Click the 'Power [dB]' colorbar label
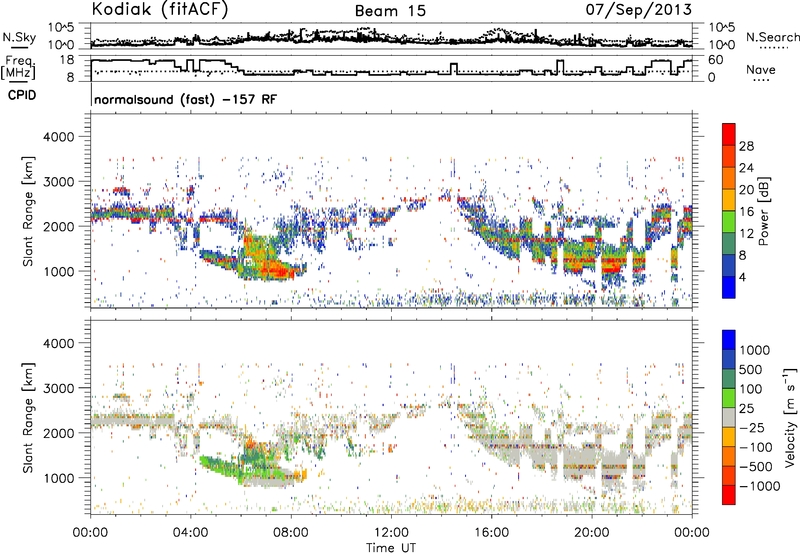 [x=763, y=211]
